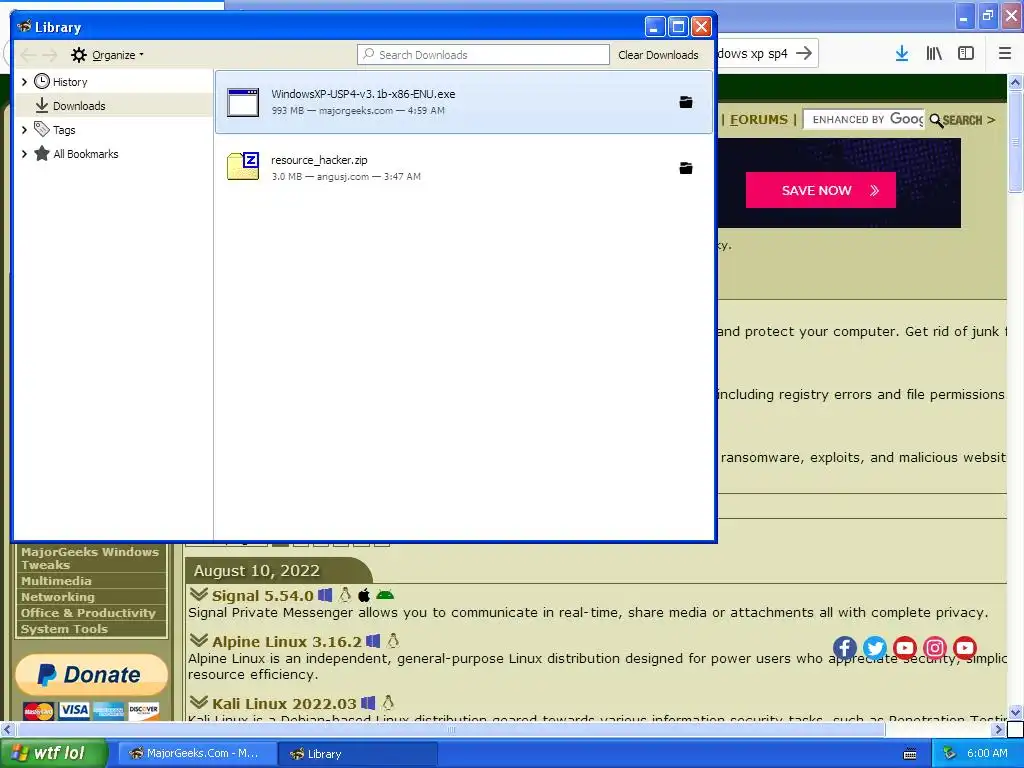Open the Organize menu in Library
This screenshot has height=768, width=1024.
(108, 55)
